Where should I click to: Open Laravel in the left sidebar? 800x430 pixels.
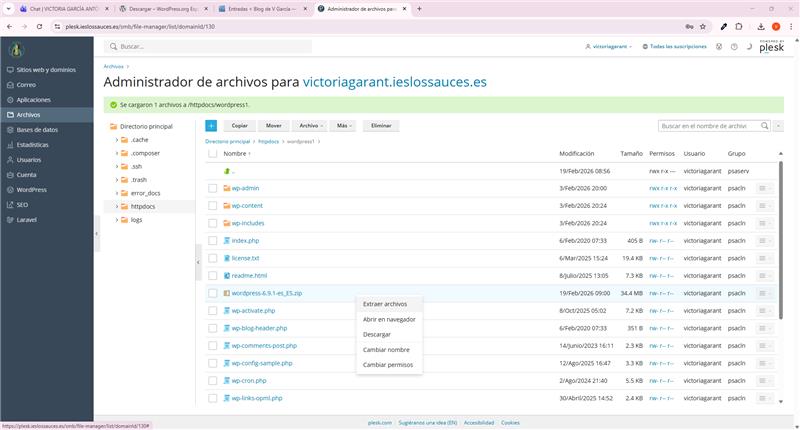[x=27, y=219]
